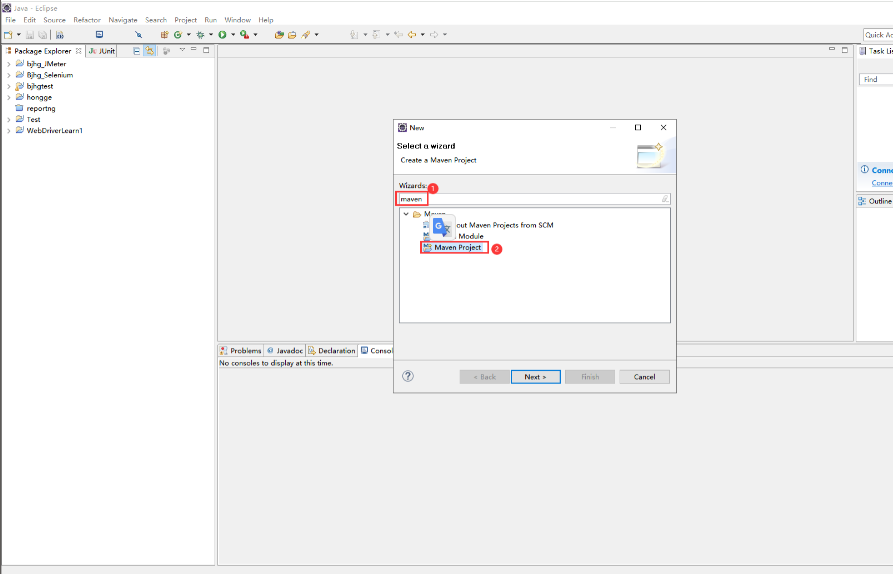This screenshot has height=574, width=893.
Task: Open the Source menu
Action: tap(54, 20)
